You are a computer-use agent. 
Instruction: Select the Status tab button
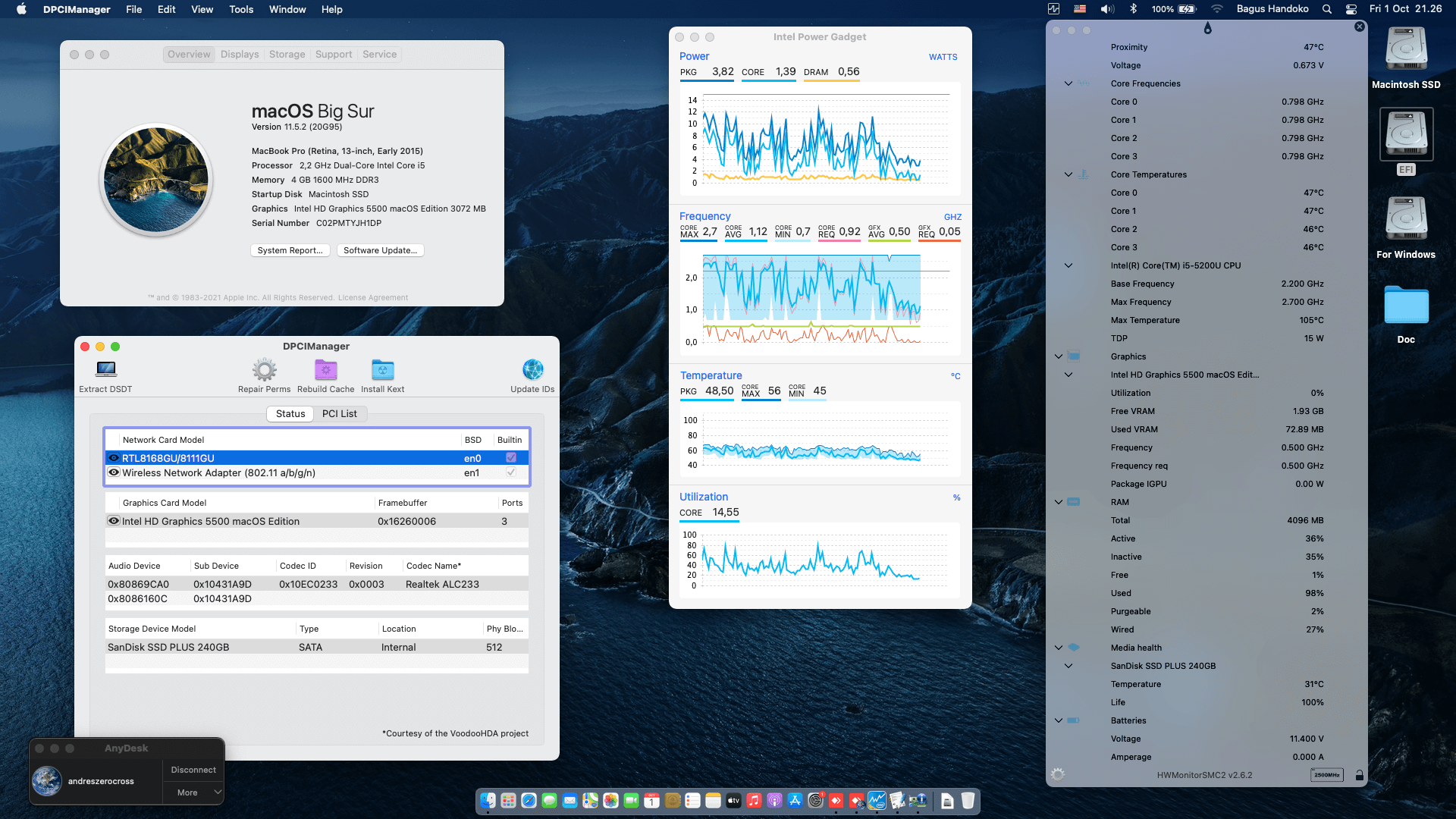tap(290, 413)
